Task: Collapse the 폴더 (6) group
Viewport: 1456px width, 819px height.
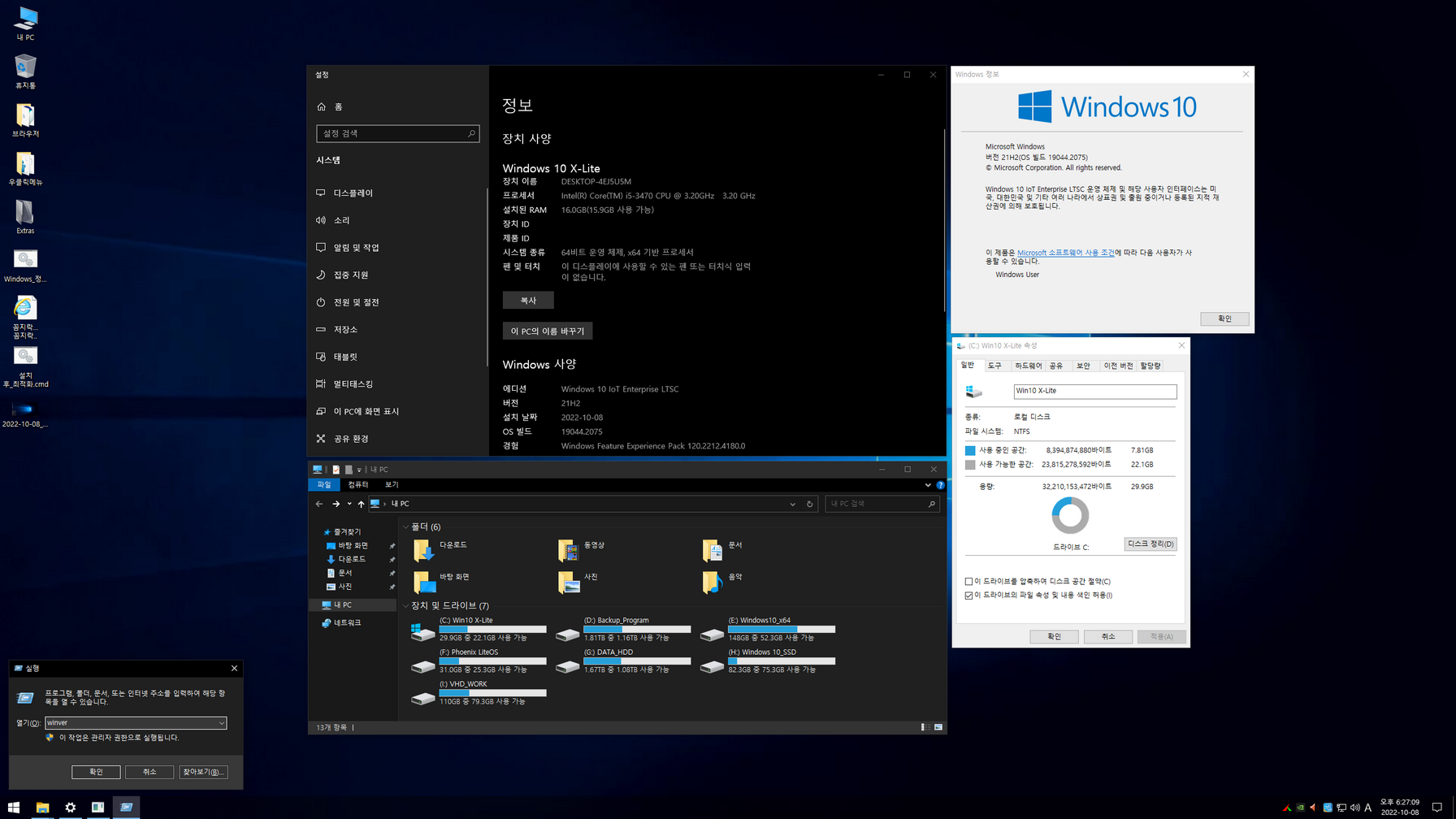Action: tap(406, 527)
